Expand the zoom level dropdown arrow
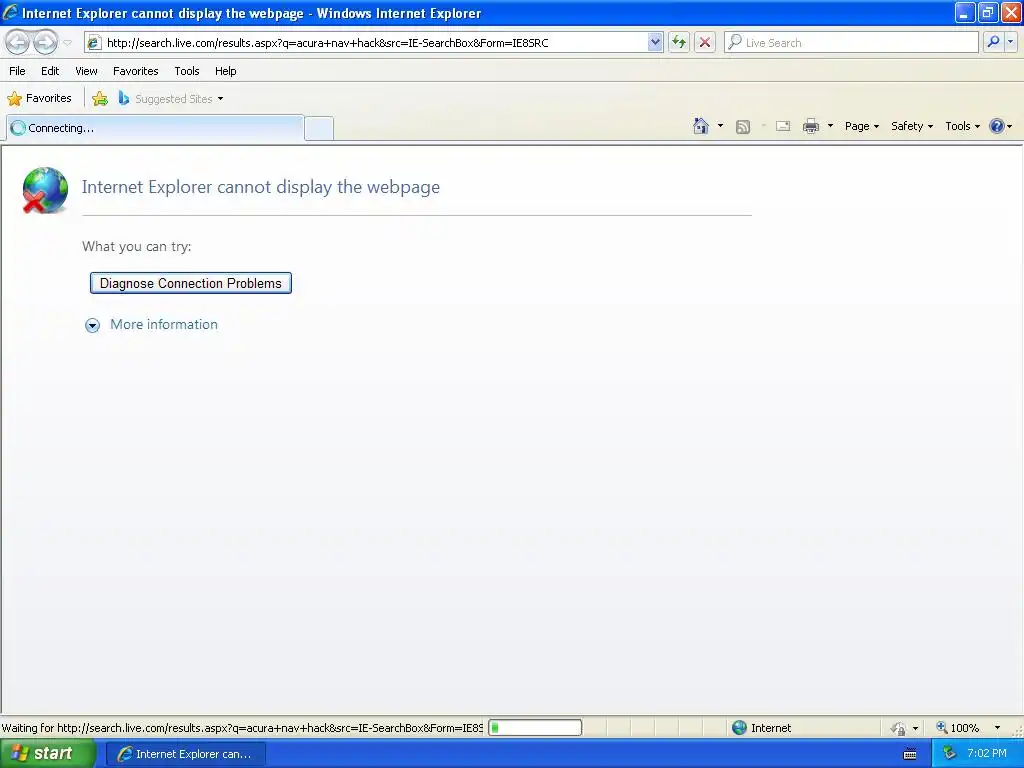 point(997,728)
